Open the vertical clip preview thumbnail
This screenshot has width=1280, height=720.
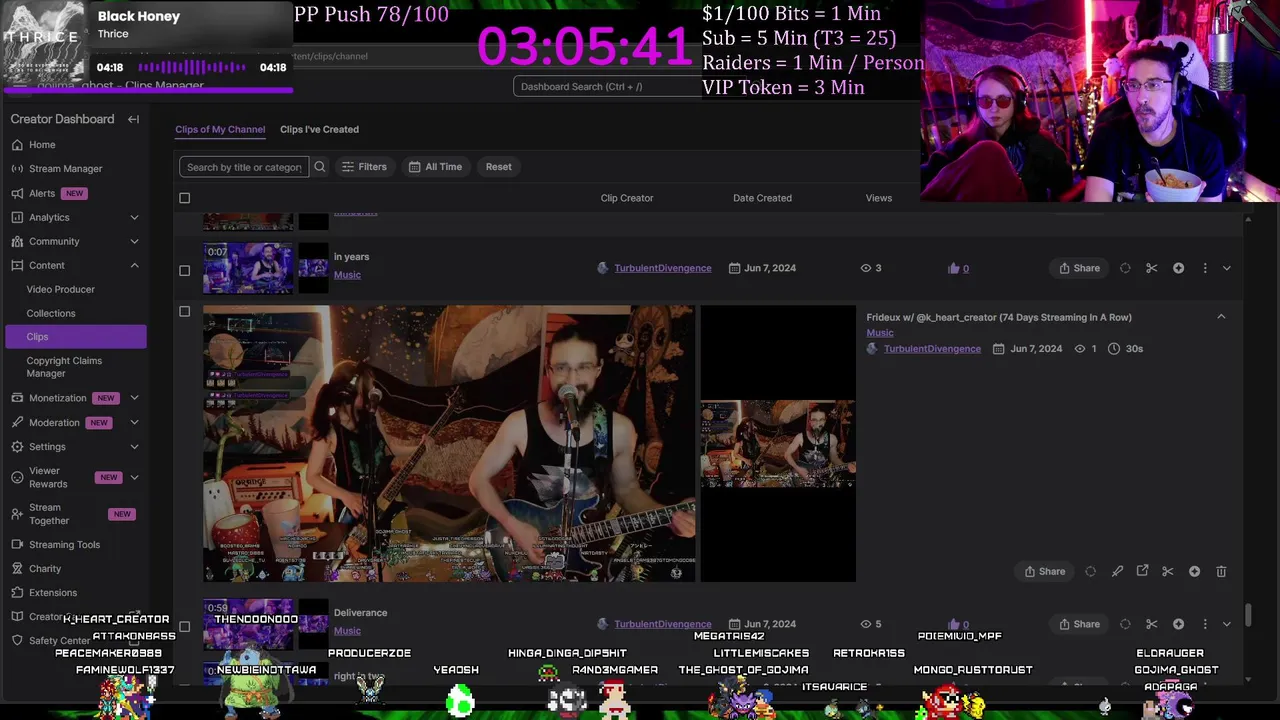click(778, 443)
